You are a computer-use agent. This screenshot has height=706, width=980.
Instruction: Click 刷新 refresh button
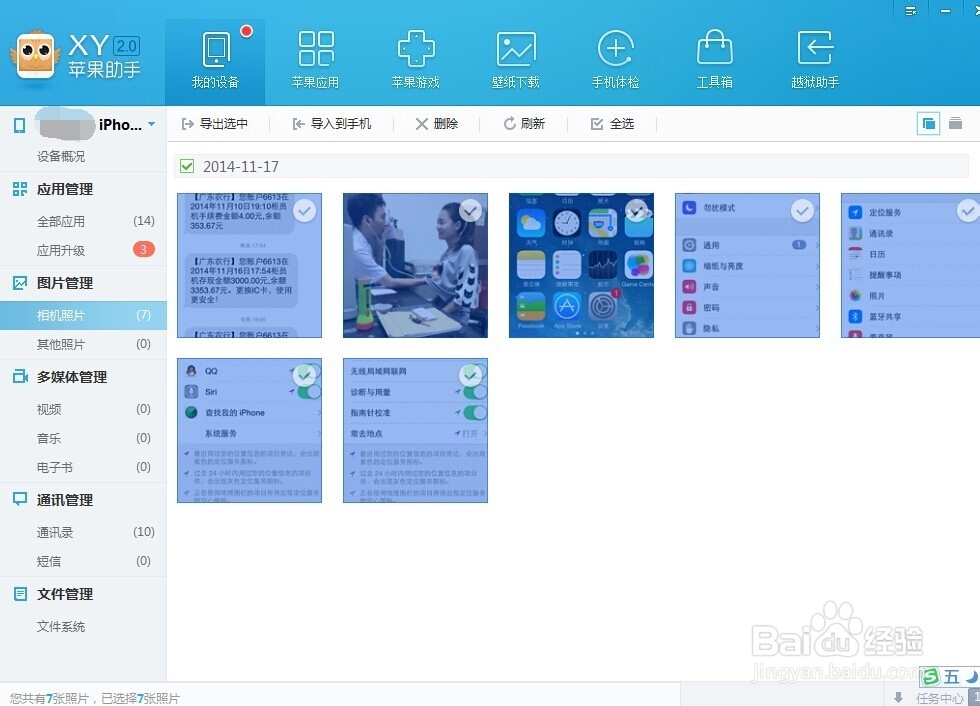(524, 124)
